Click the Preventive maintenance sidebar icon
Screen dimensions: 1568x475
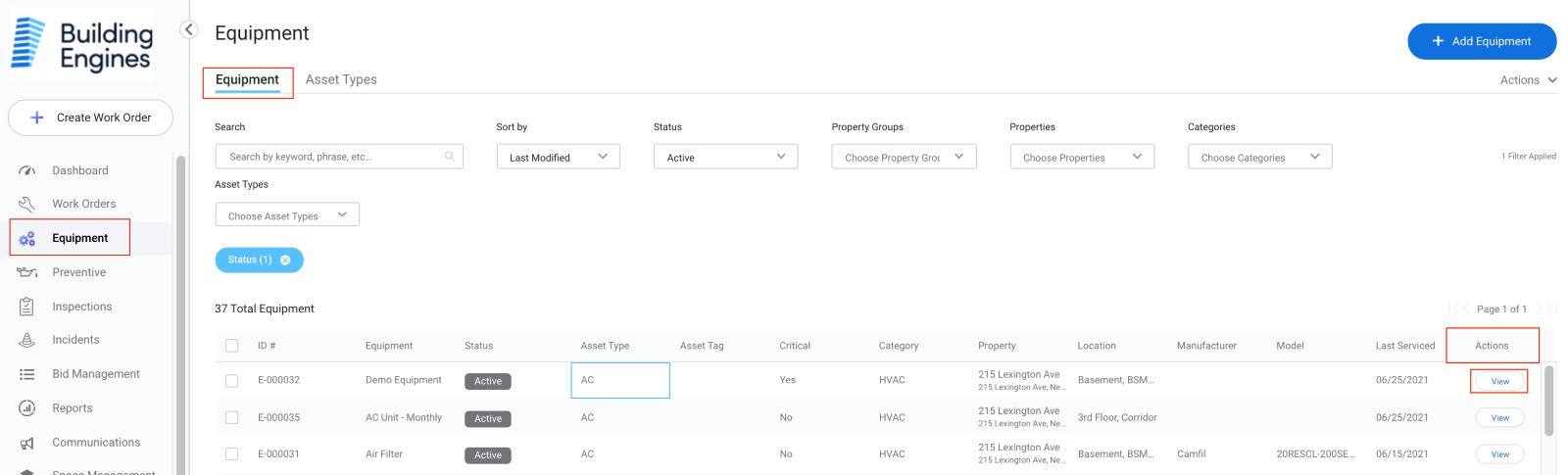[x=27, y=272]
